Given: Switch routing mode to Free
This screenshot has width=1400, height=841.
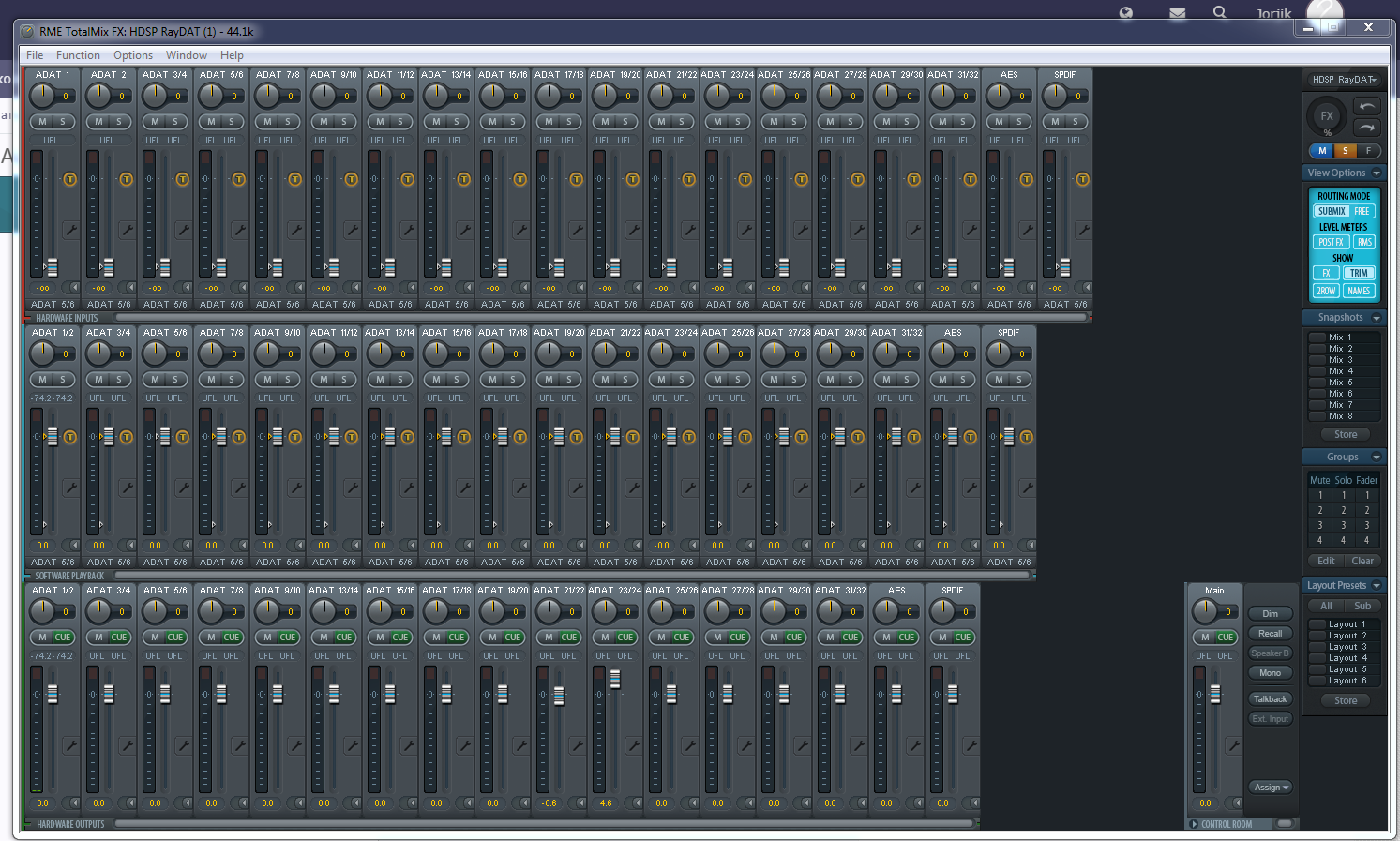Looking at the screenshot, I should 1362,212.
